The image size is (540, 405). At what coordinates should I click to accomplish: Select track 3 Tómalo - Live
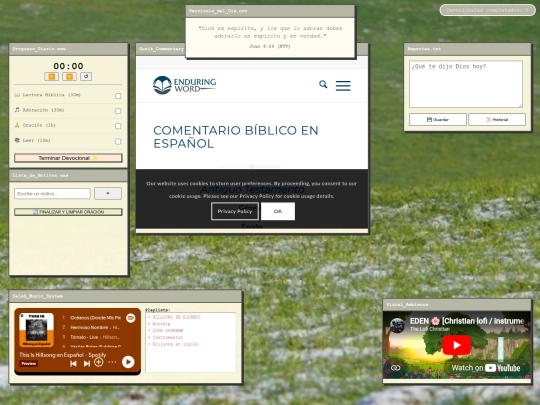[92, 337]
